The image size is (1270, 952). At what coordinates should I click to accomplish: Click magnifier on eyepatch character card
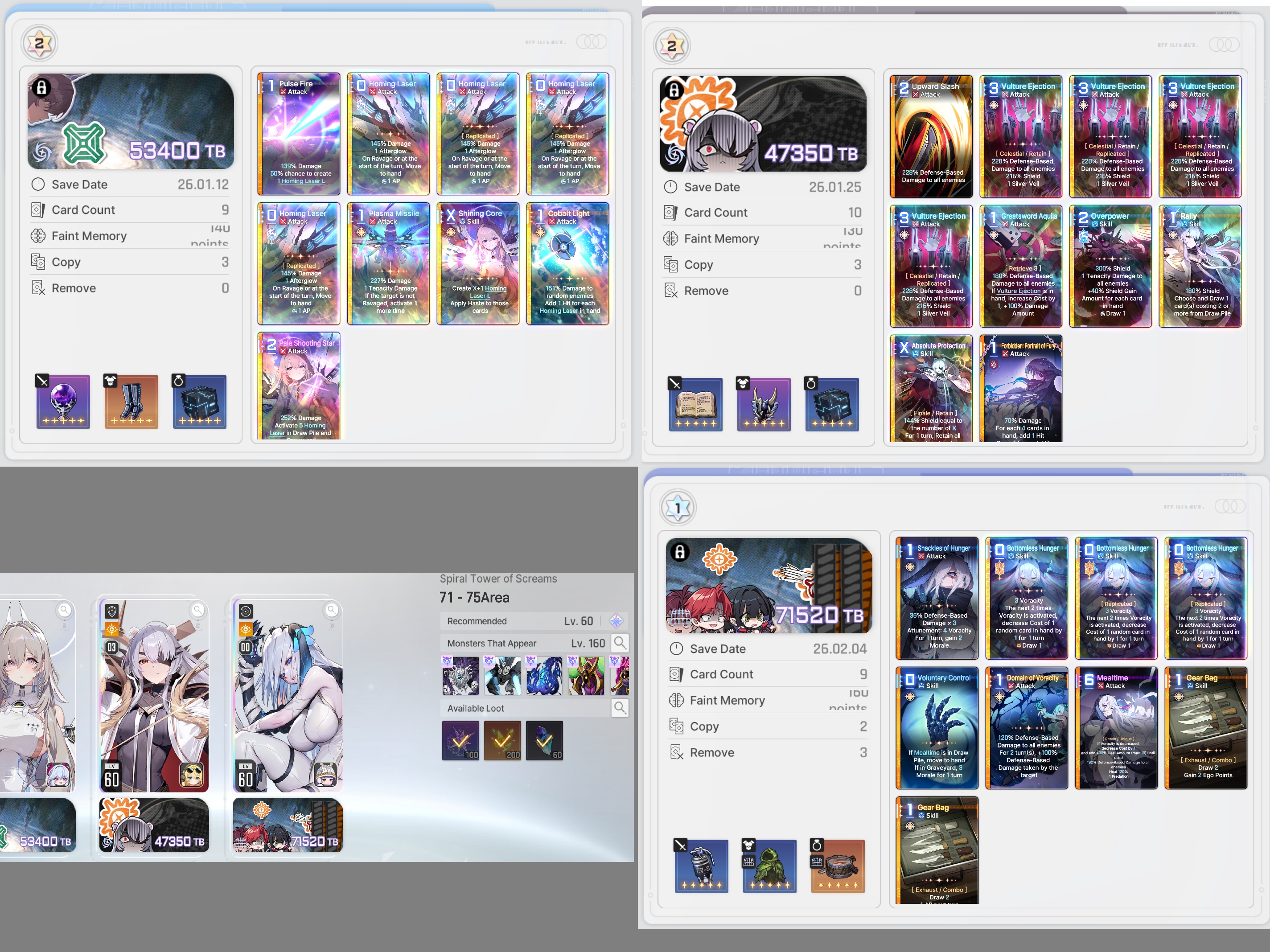pos(198,610)
